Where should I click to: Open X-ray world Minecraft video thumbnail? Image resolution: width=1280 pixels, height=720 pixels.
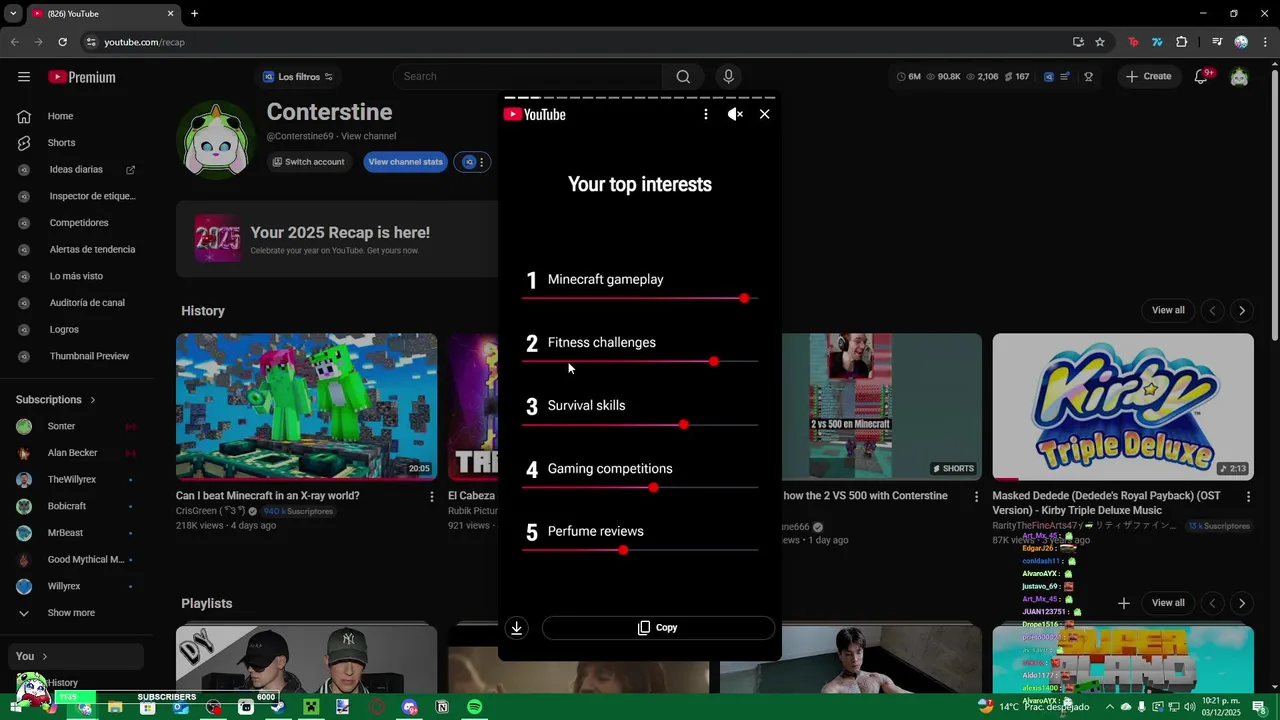pyautogui.click(x=306, y=406)
